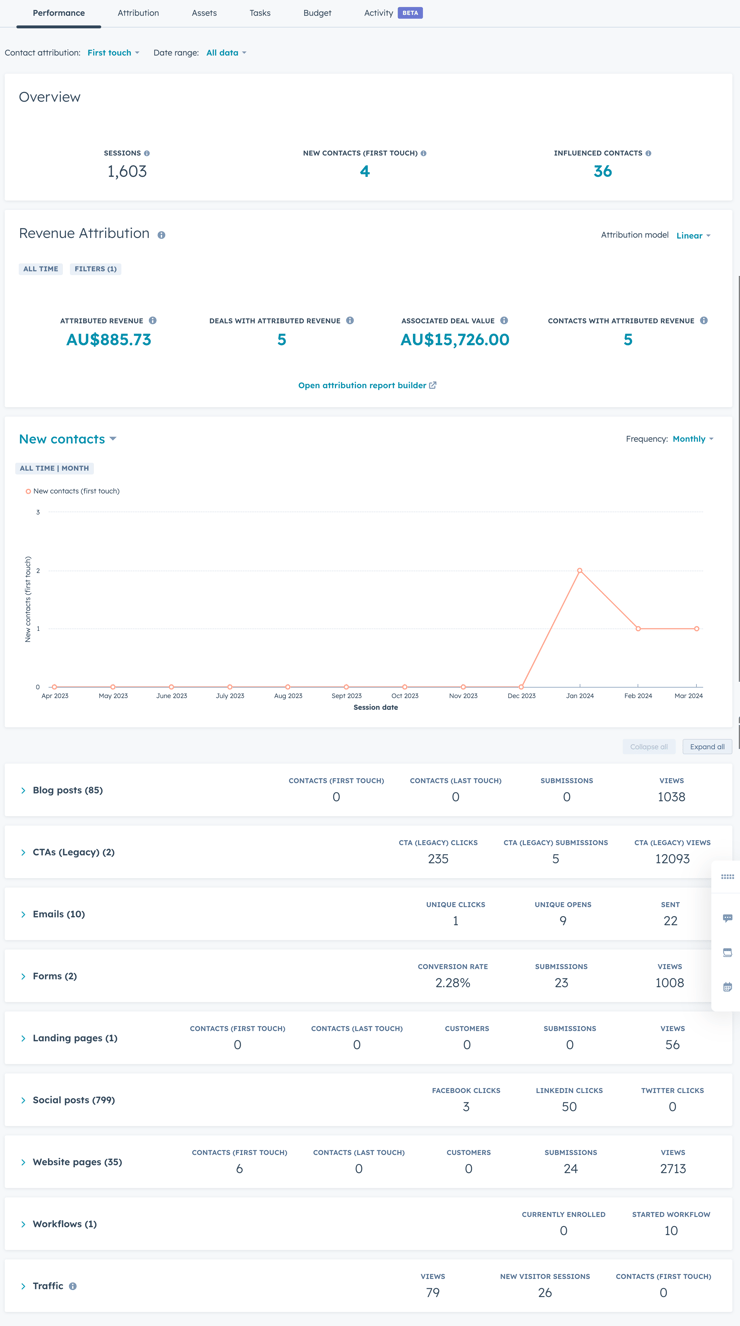Image resolution: width=740 pixels, height=1326 pixels.
Task: Click info icon beside New Contacts (First Touch)
Action: coord(424,154)
